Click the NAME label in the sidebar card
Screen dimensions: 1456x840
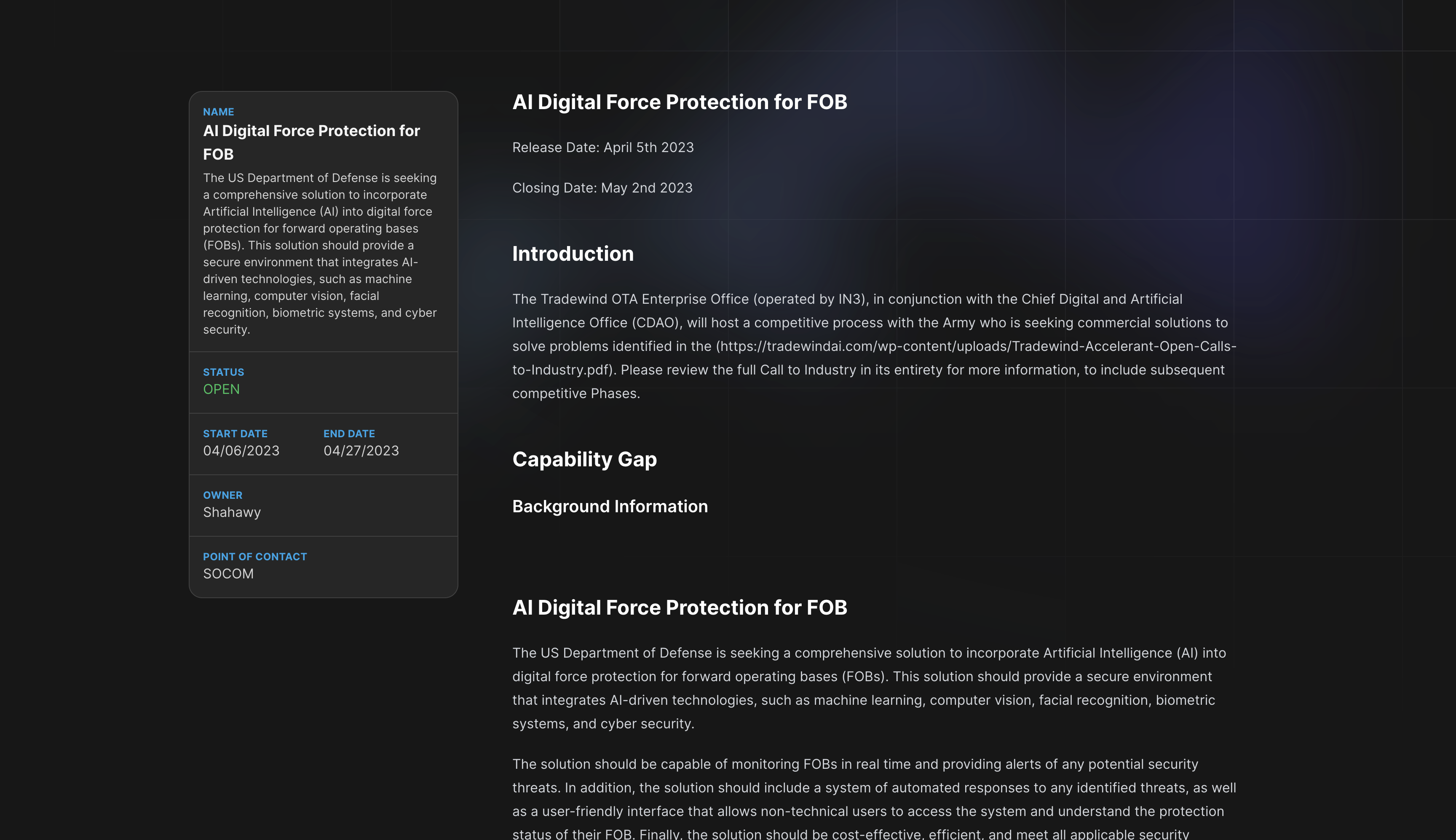219,112
